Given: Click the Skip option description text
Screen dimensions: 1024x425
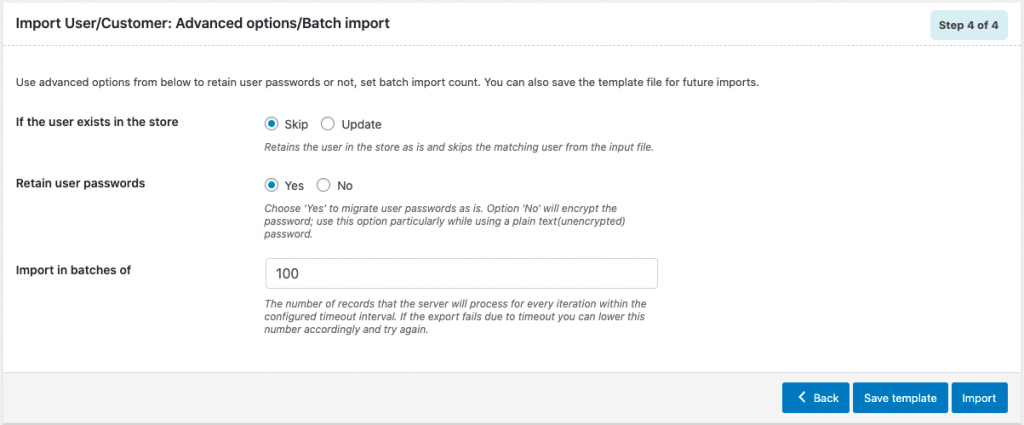Looking at the screenshot, I should coord(459,147).
